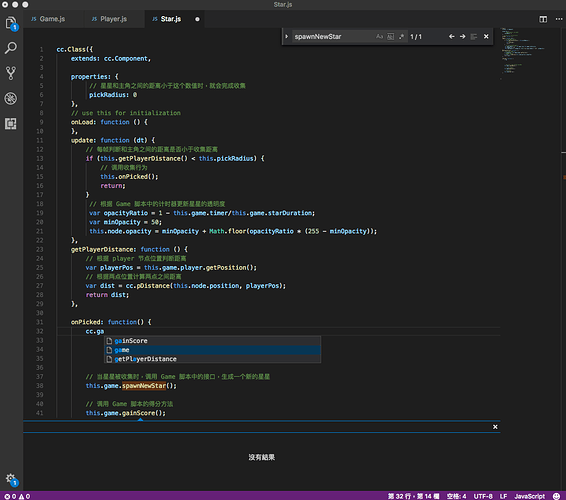Toggle Use Regular Expression in find

click(x=401, y=36)
